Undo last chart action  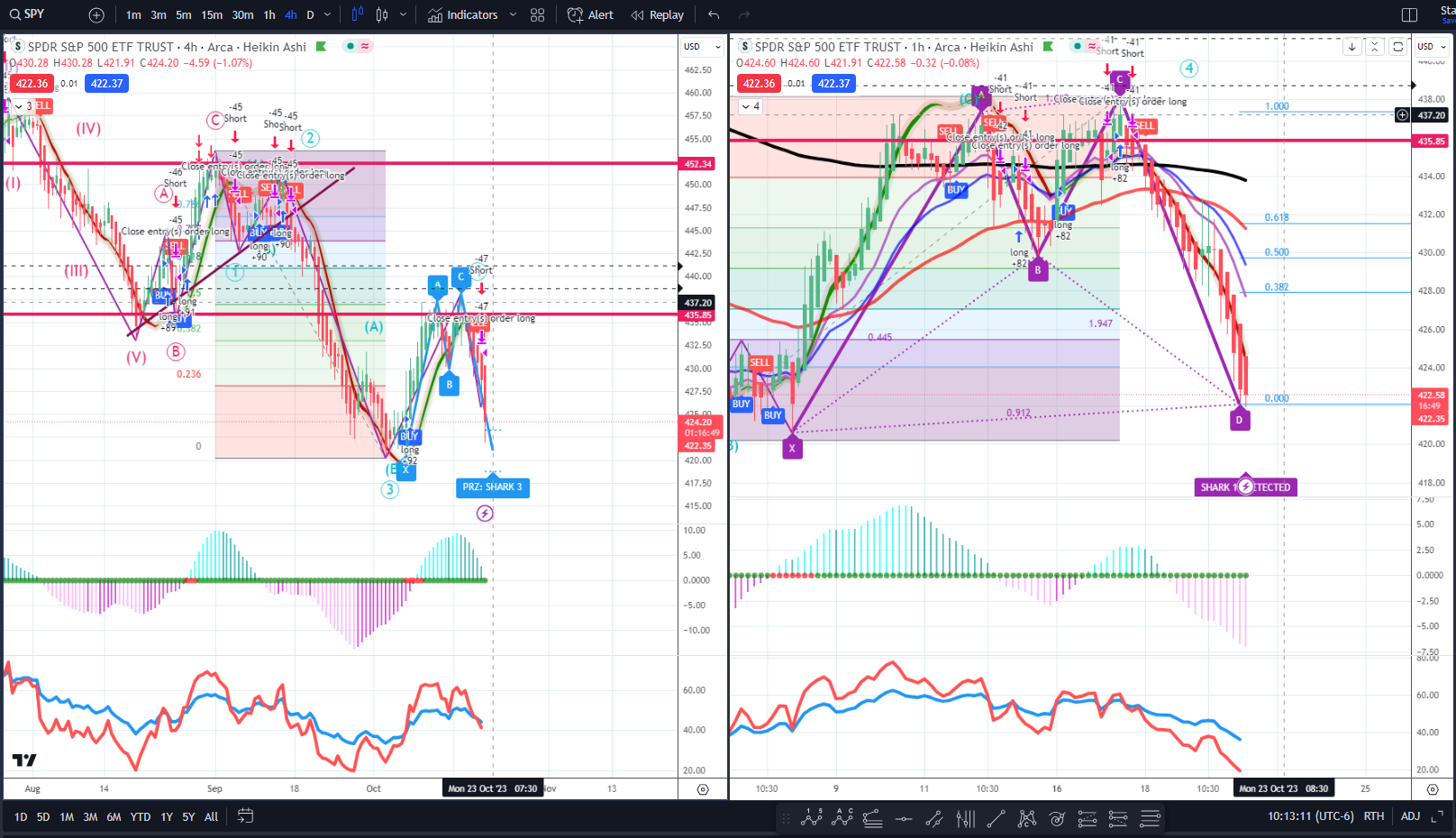pyautogui.click(x=714, y=14)
